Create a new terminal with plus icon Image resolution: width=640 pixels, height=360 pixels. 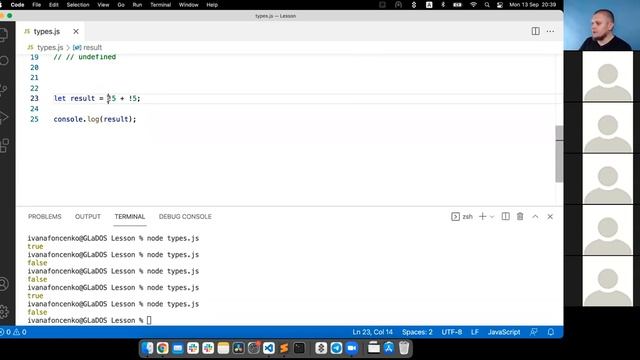[482, 216]
